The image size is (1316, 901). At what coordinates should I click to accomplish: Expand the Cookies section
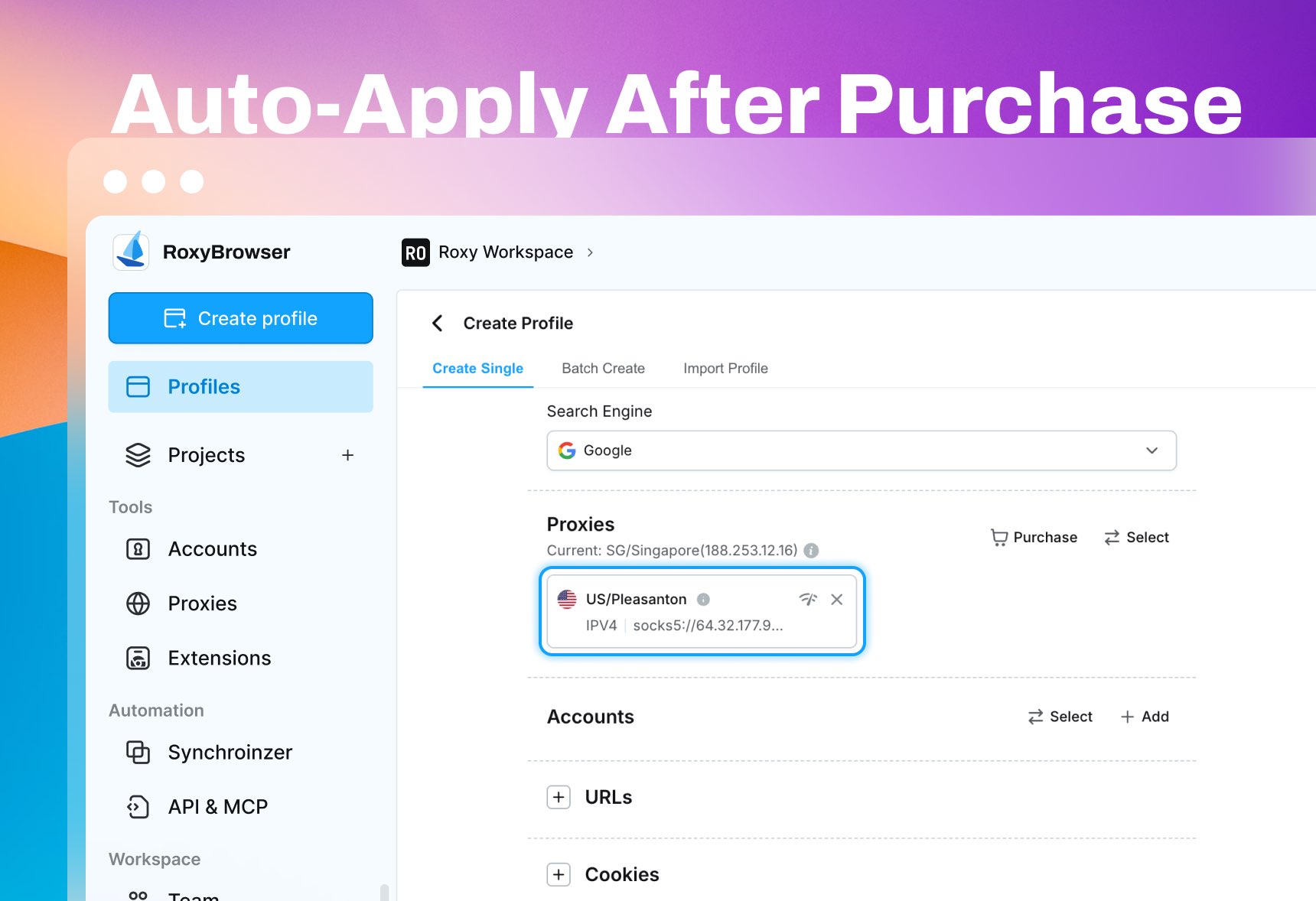pos(559,874)
